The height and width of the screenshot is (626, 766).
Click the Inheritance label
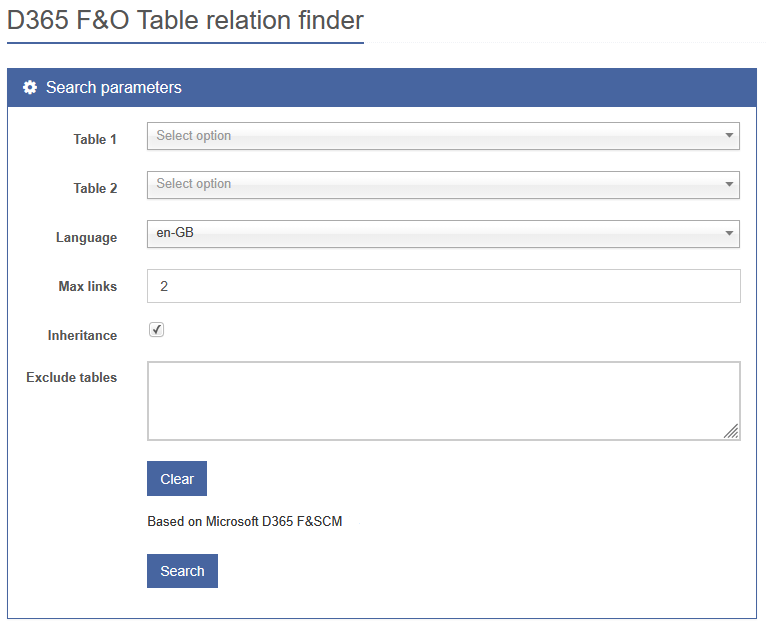[x=82, y=336]
